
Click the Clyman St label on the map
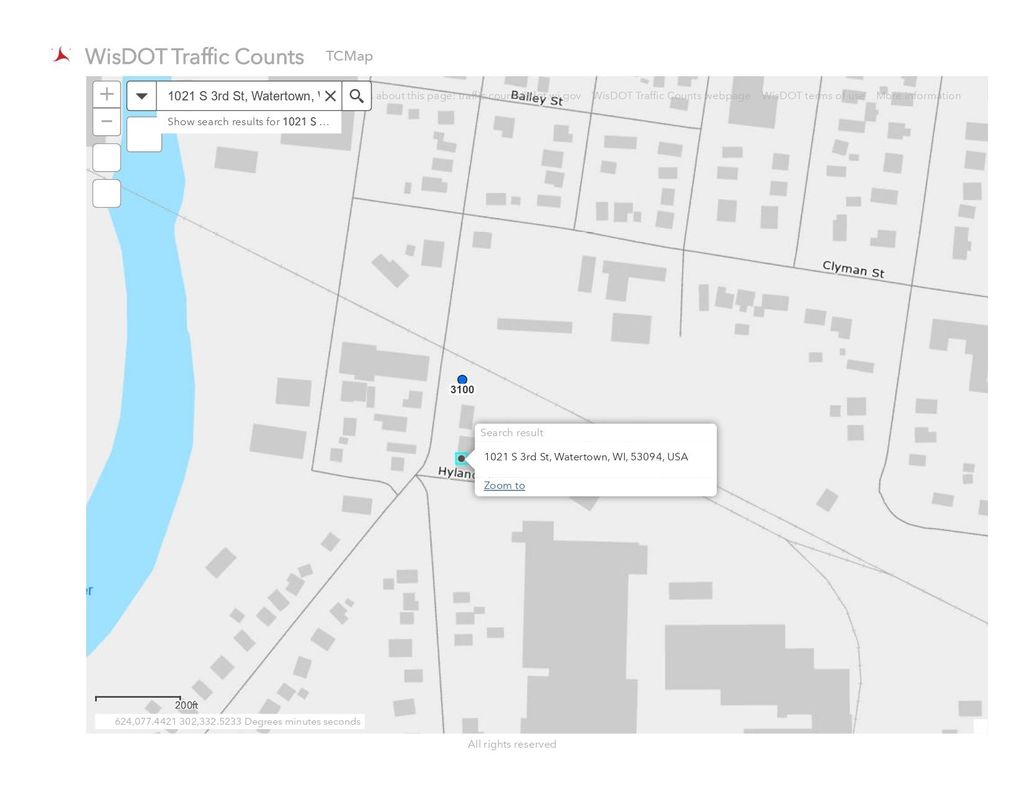point(853,269)
